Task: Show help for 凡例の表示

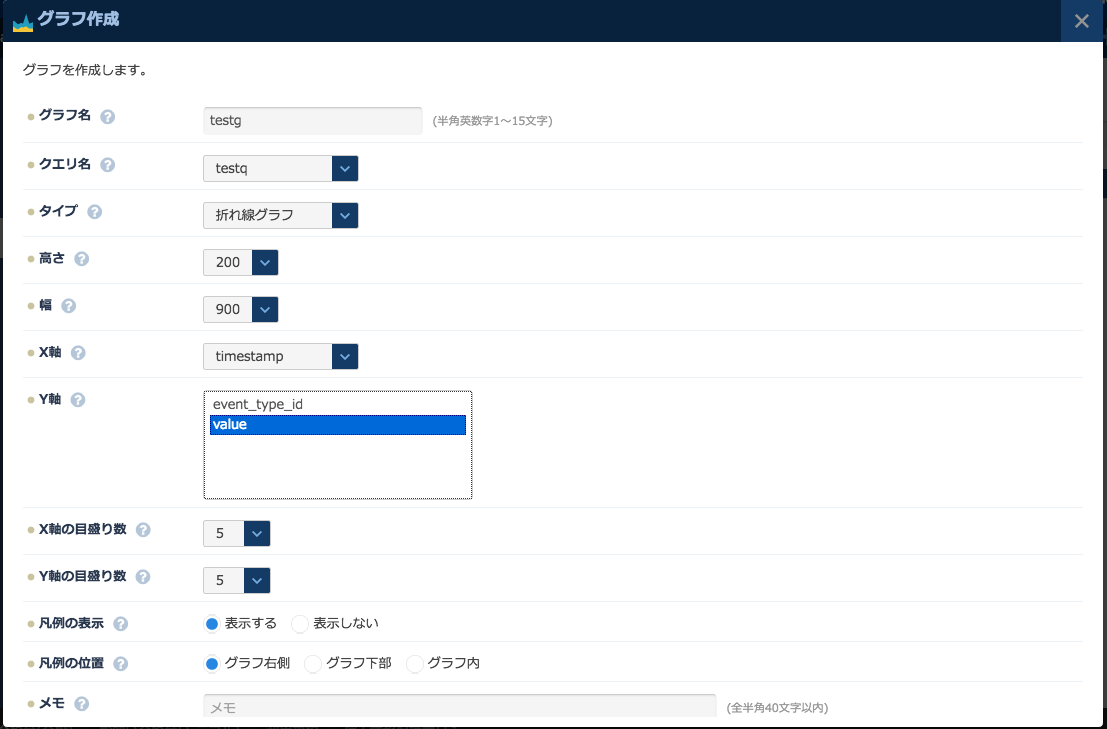Action: coord(121,624)
